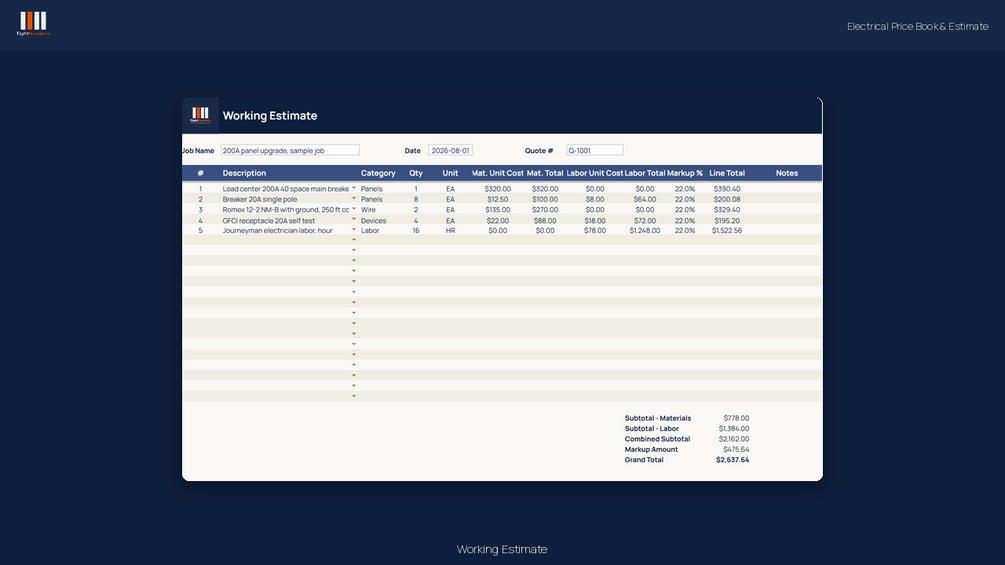Image resolution: width=1005 pixels, height=565 pixels.
Task: Click the Job Name input field
Action: click(290, 150)
